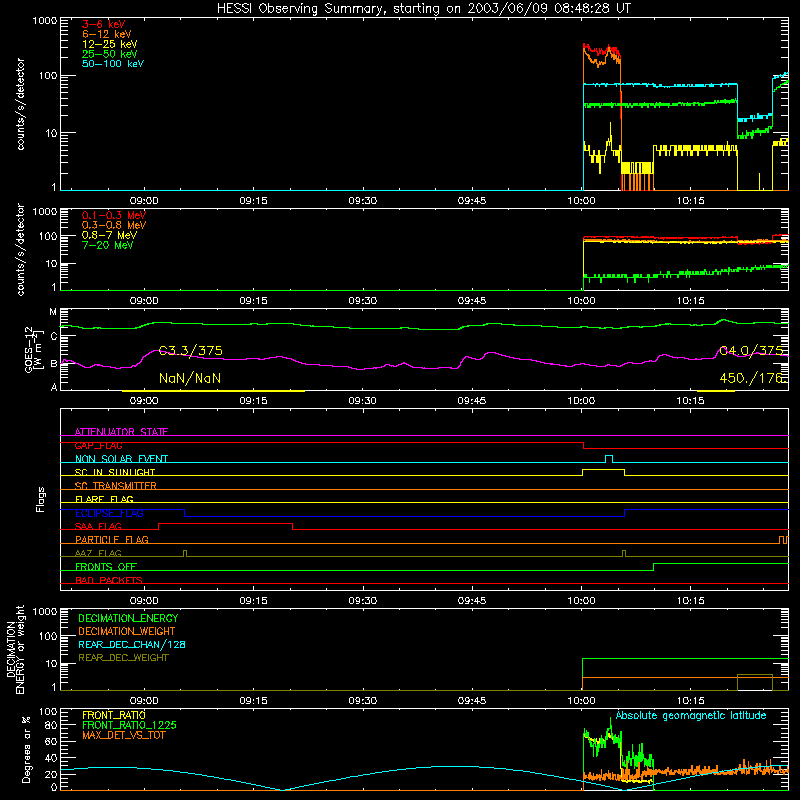Select the 50-100 keV legend label
The image size is (800, 800).
click(113, 63)
